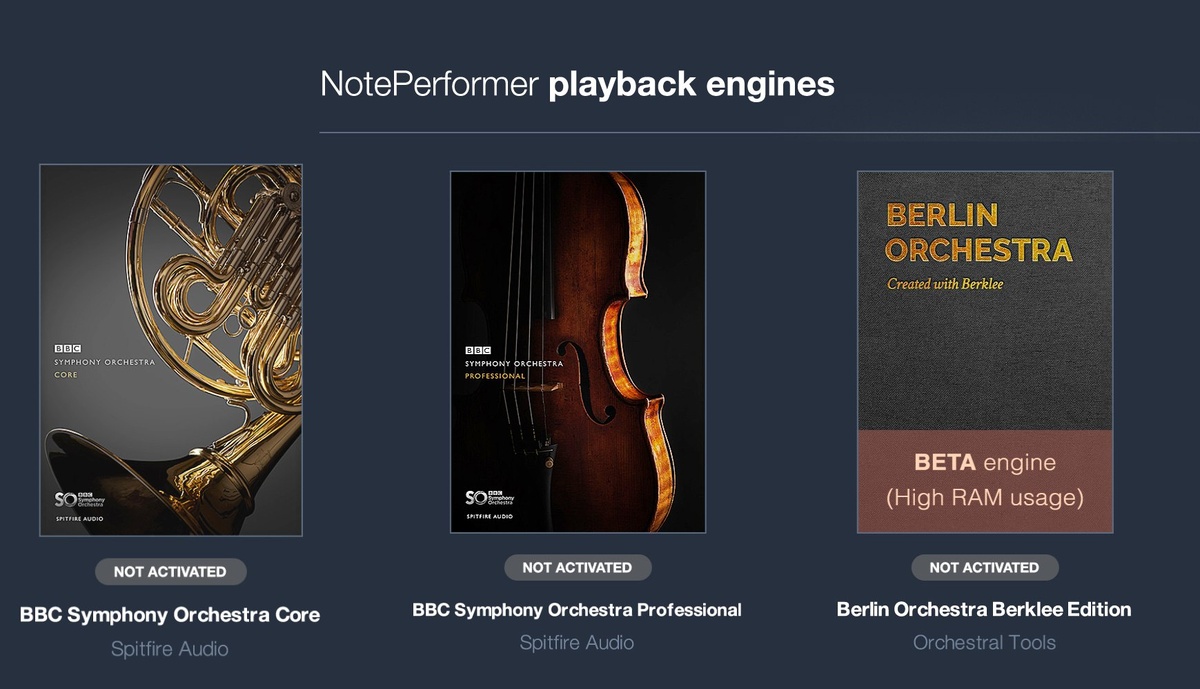Screen dimensions: 1200x689
Task: Open the BBC Symphony Orchestra Core cover image
Action: pyautogui.click(x=171, y=350)
